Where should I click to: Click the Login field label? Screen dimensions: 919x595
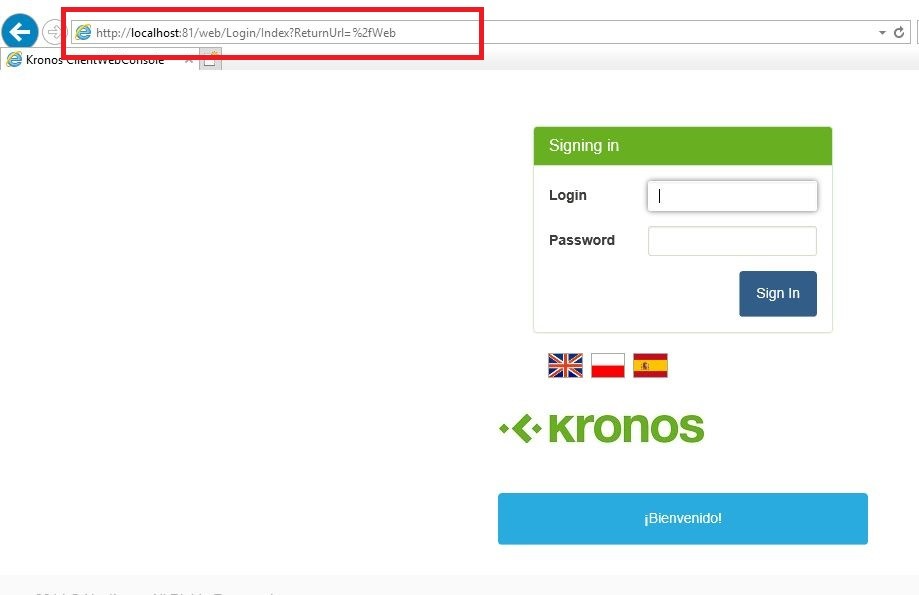pyautogui.click(x=567, y=195)
